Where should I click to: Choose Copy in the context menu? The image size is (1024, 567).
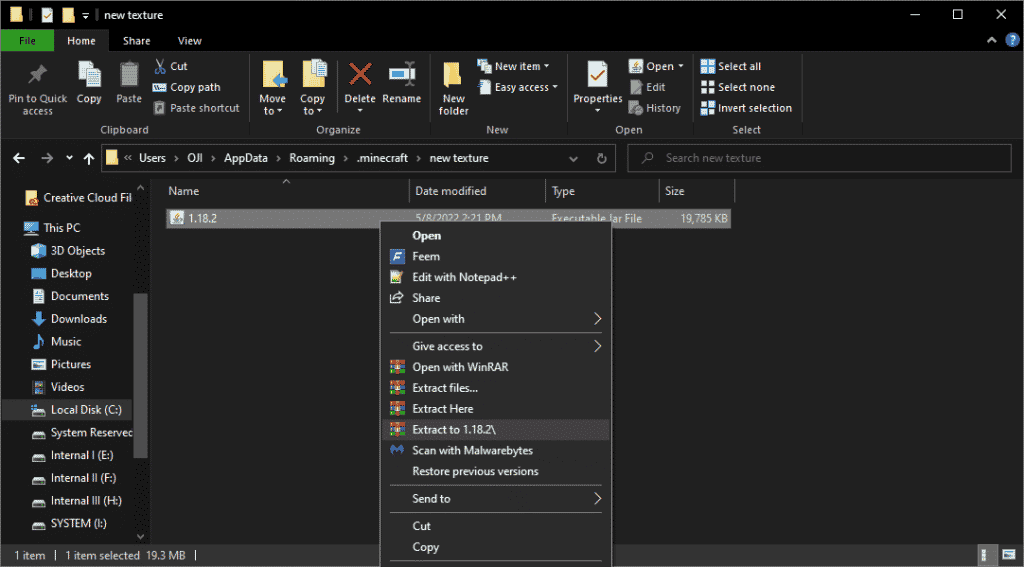click(496, 547)
